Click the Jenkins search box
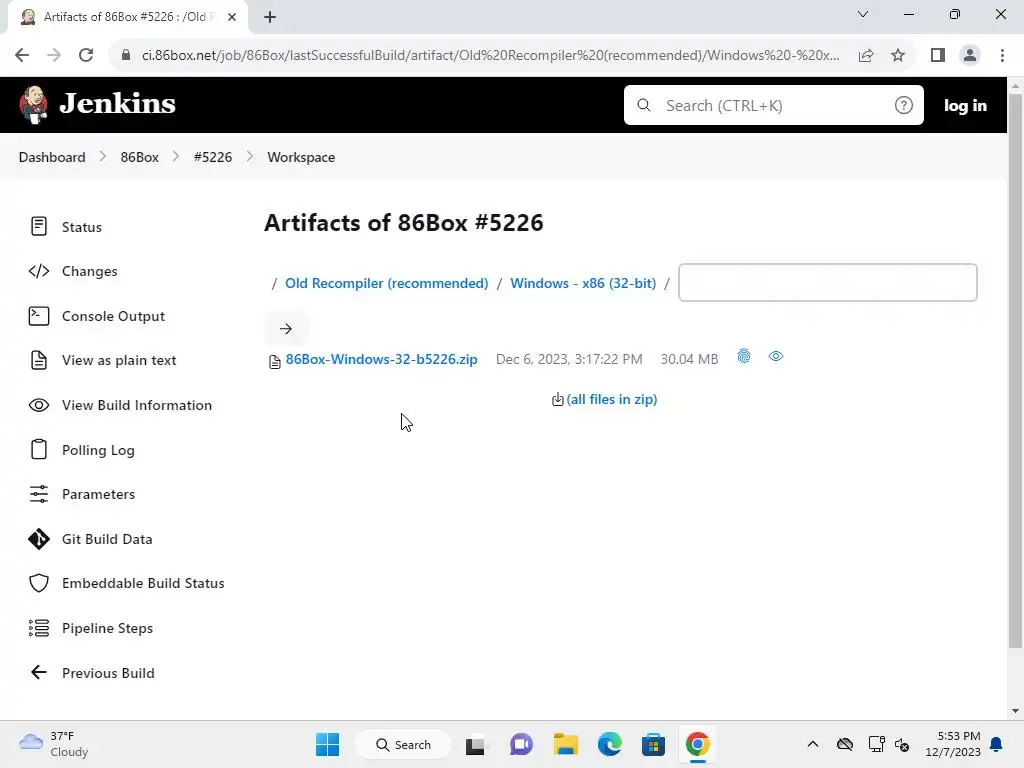Screen dimensions: 1024x768 (x=773, y=105)
